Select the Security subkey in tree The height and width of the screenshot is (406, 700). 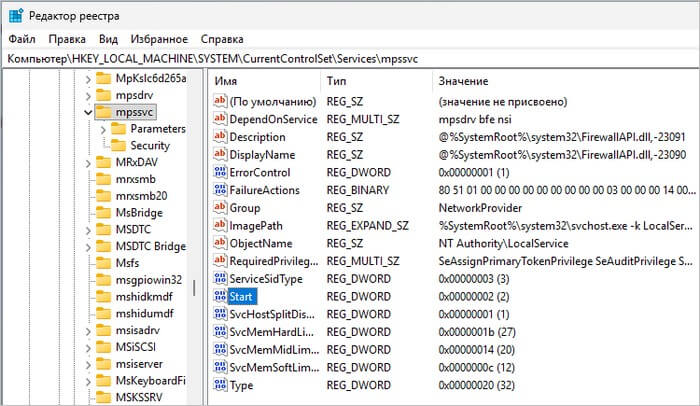(150, 146)
